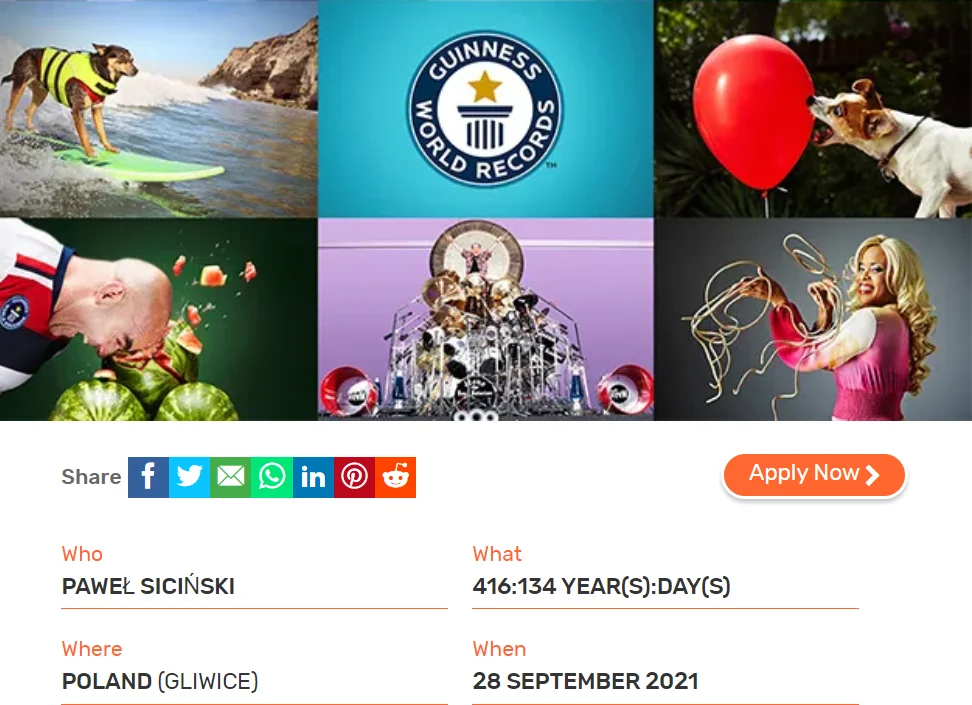Open the dog popping red balloon photo
The height and width of the screenshot is (705, 972).
point(813,109)
